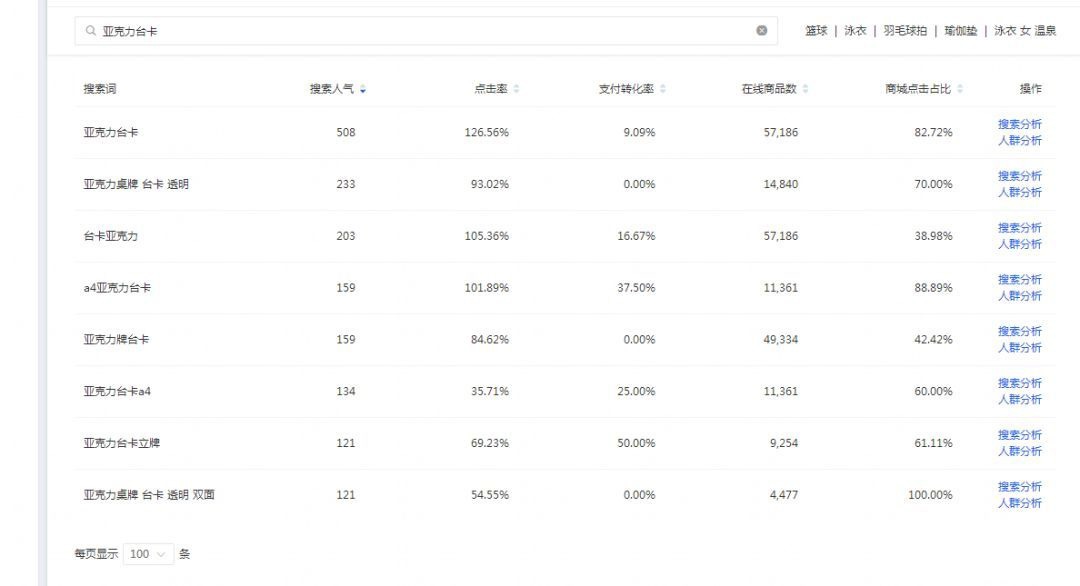Select the 泳衣 hot keyword

(x=855, y=30)
